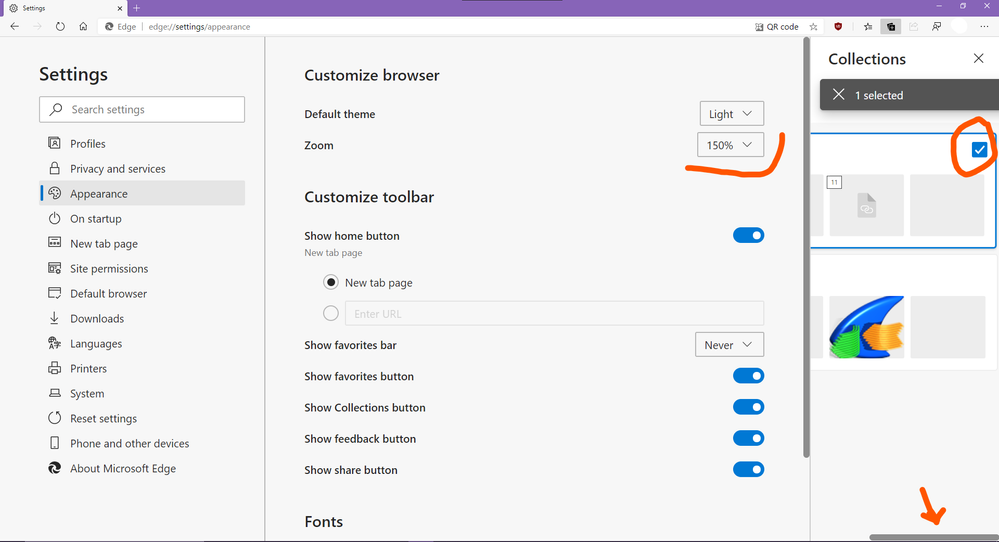Open Default browser settings
The height and width of the screenshot is (542, 999).
click(143, 294)
